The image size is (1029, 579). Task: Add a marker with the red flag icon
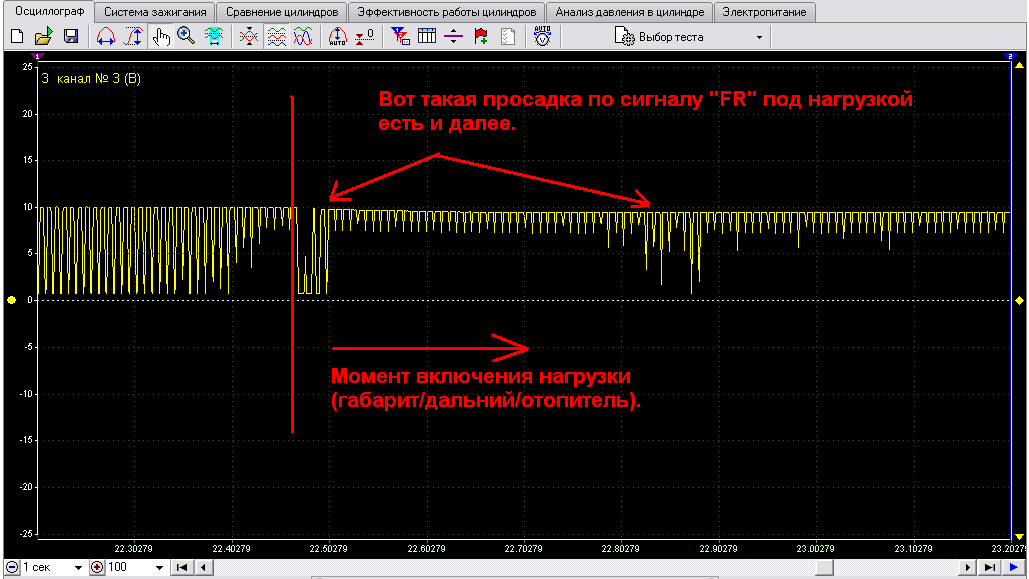click(x=481, y=36)
